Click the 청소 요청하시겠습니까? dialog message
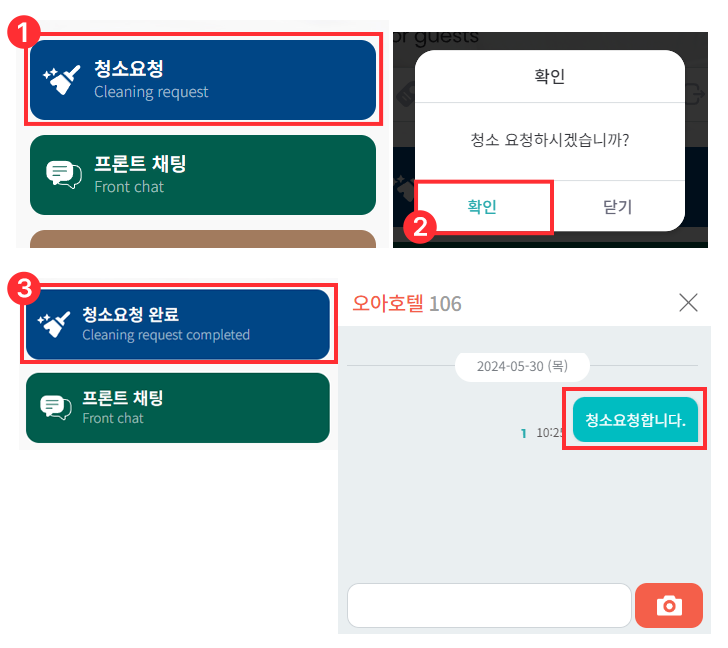 click(549, 141)
